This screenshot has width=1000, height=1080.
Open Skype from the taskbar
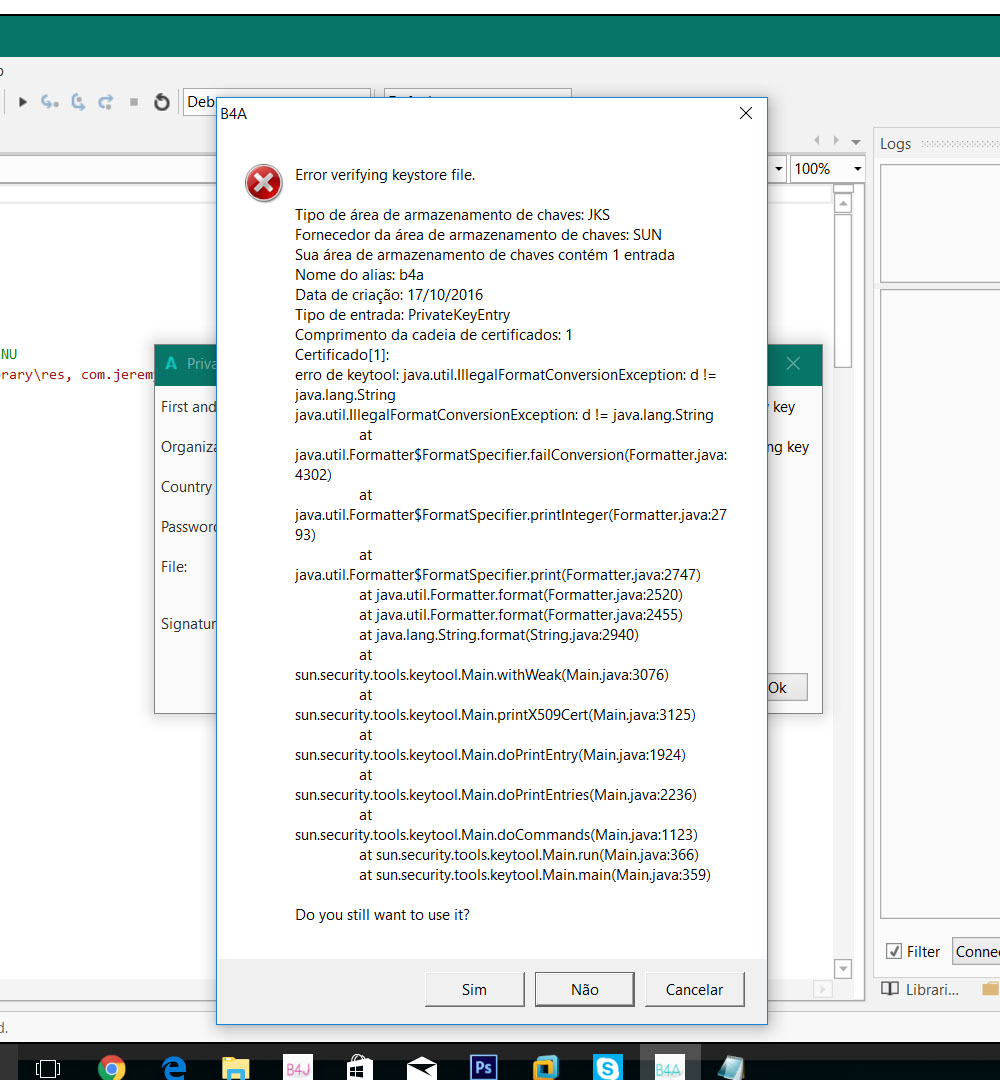coord(607,1068)
